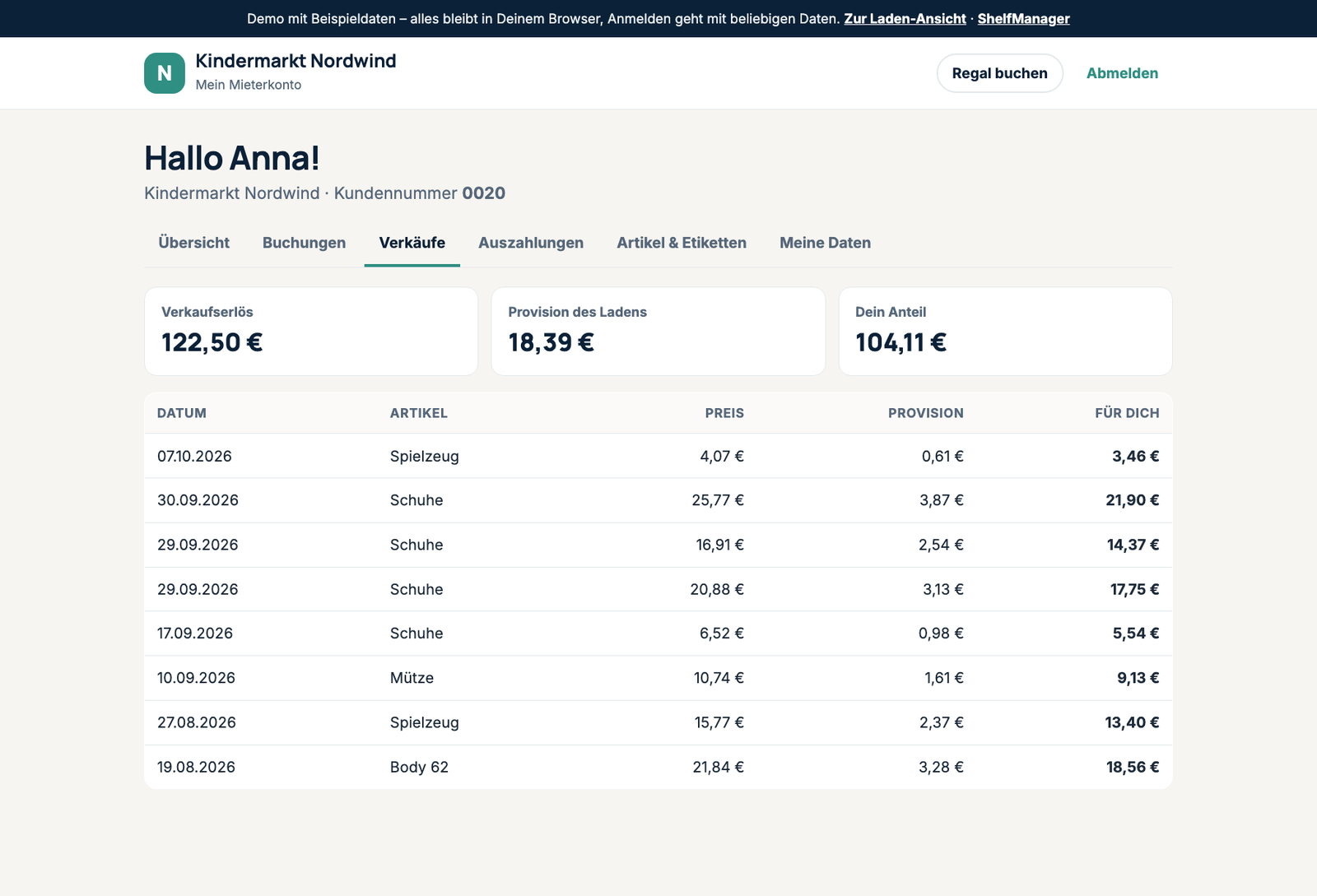Click the Kindermarkt Nordwind header title
The height and width of the screenshot is (896, 1317).
(296, 61)
